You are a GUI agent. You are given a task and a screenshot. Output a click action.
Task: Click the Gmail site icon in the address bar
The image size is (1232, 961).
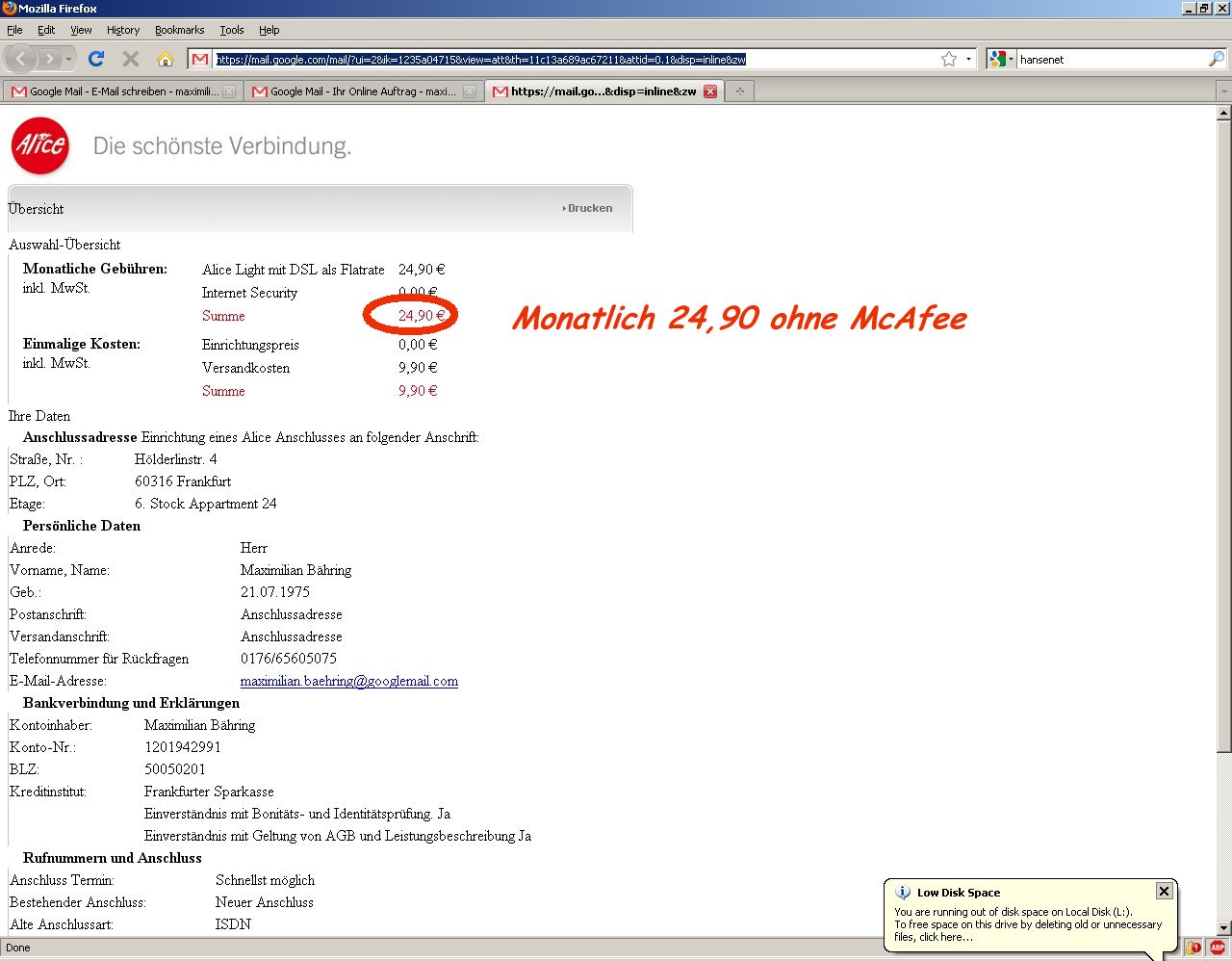(x=199, y=60)
